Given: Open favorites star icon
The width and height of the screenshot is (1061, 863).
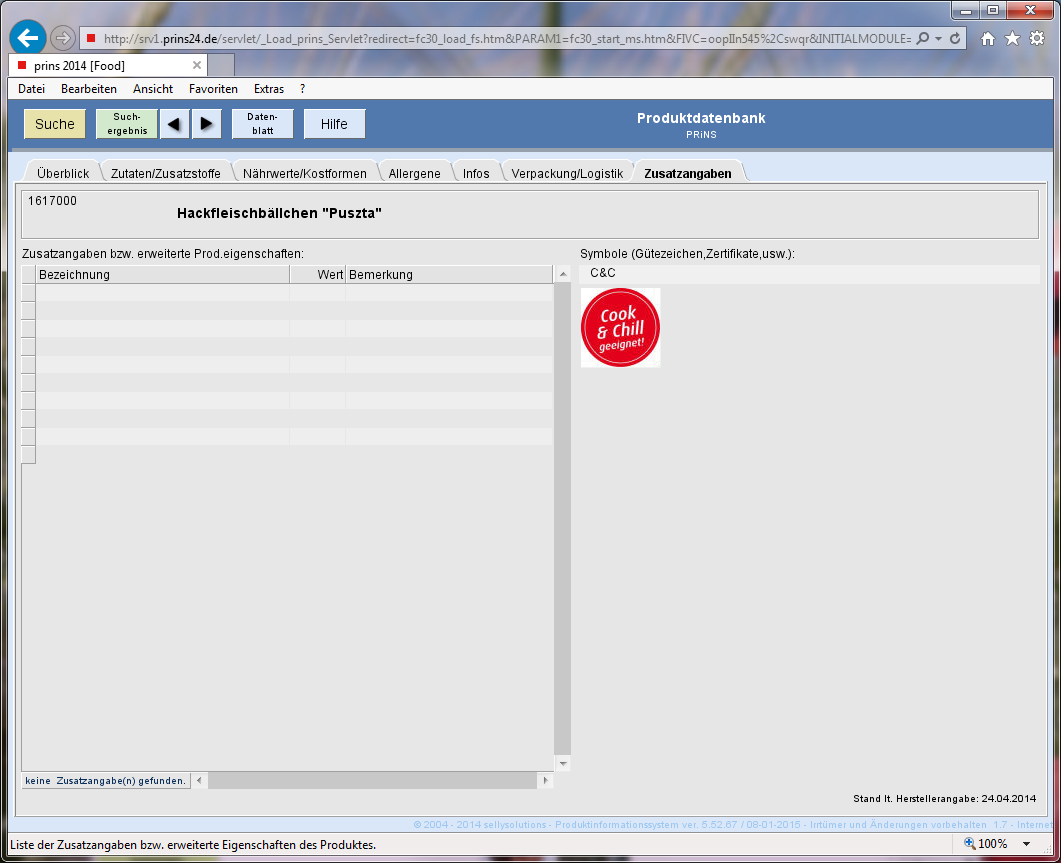Looking at the screenshot, I should [x=1012, y=39].
